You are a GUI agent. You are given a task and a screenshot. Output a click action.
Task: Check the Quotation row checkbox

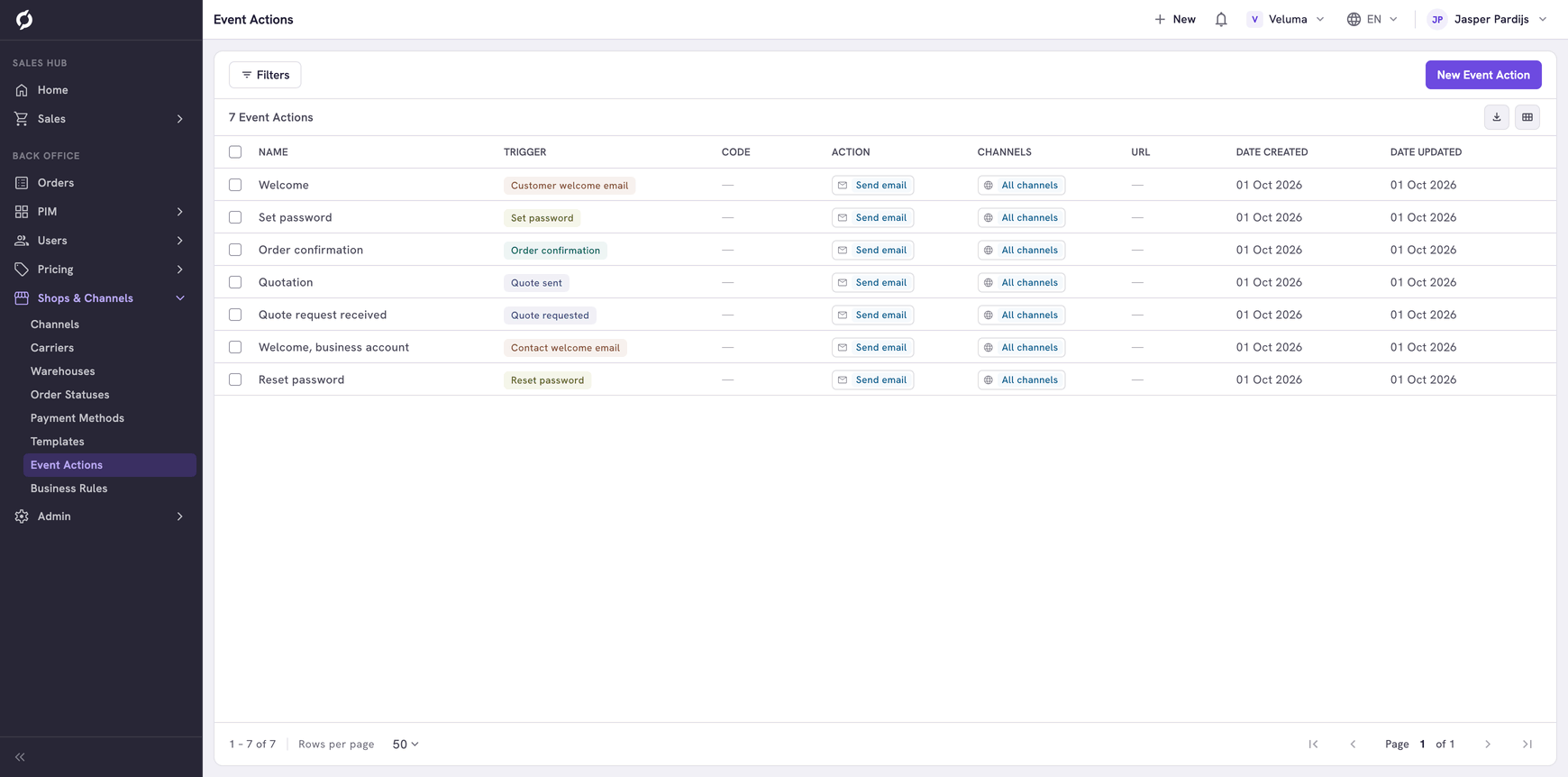pos(235,282)
